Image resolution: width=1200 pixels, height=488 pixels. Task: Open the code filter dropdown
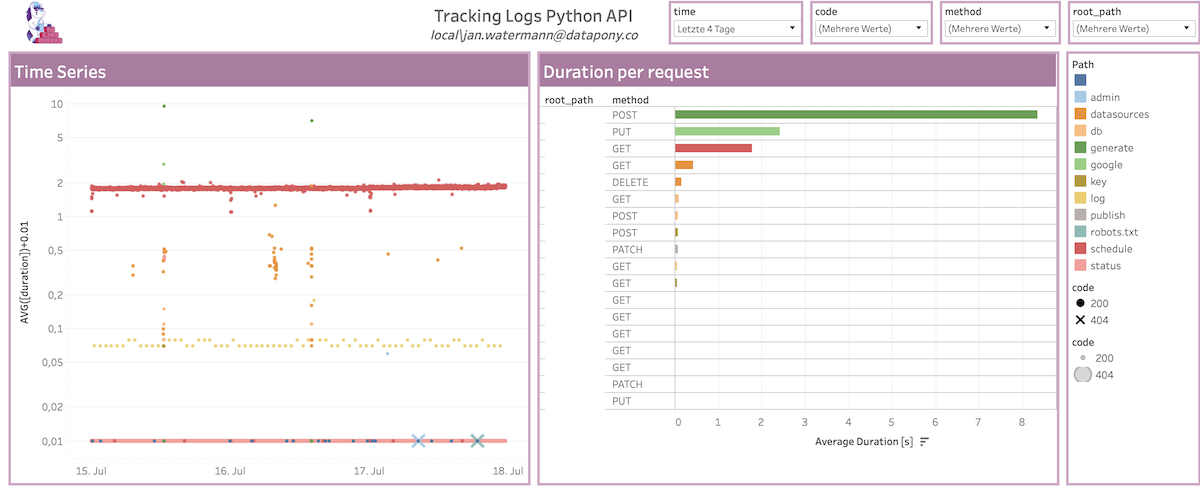(873, 29)
